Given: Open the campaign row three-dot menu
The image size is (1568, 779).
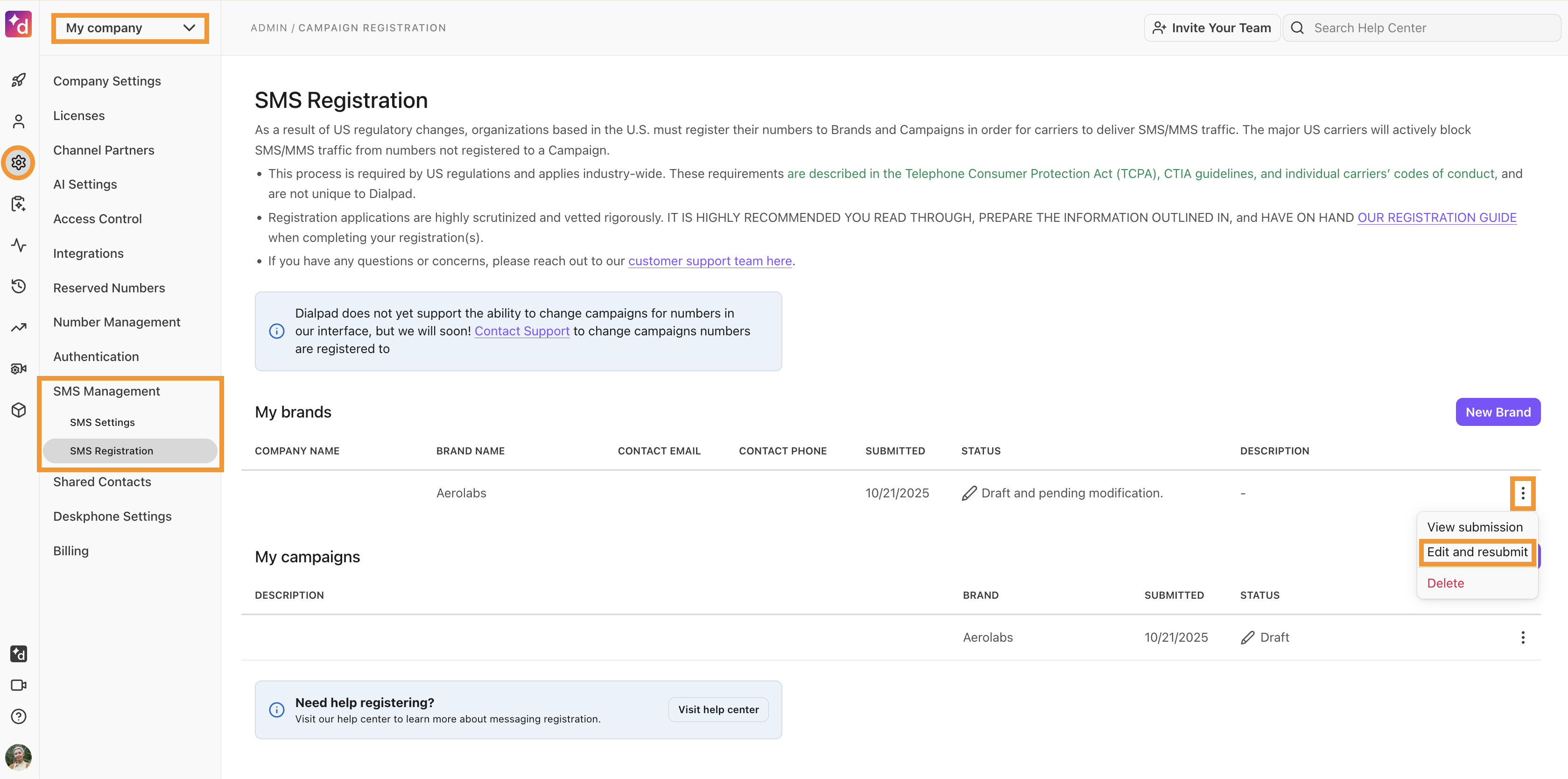Looking at the screenshot, I should [x=1522, y=637].
